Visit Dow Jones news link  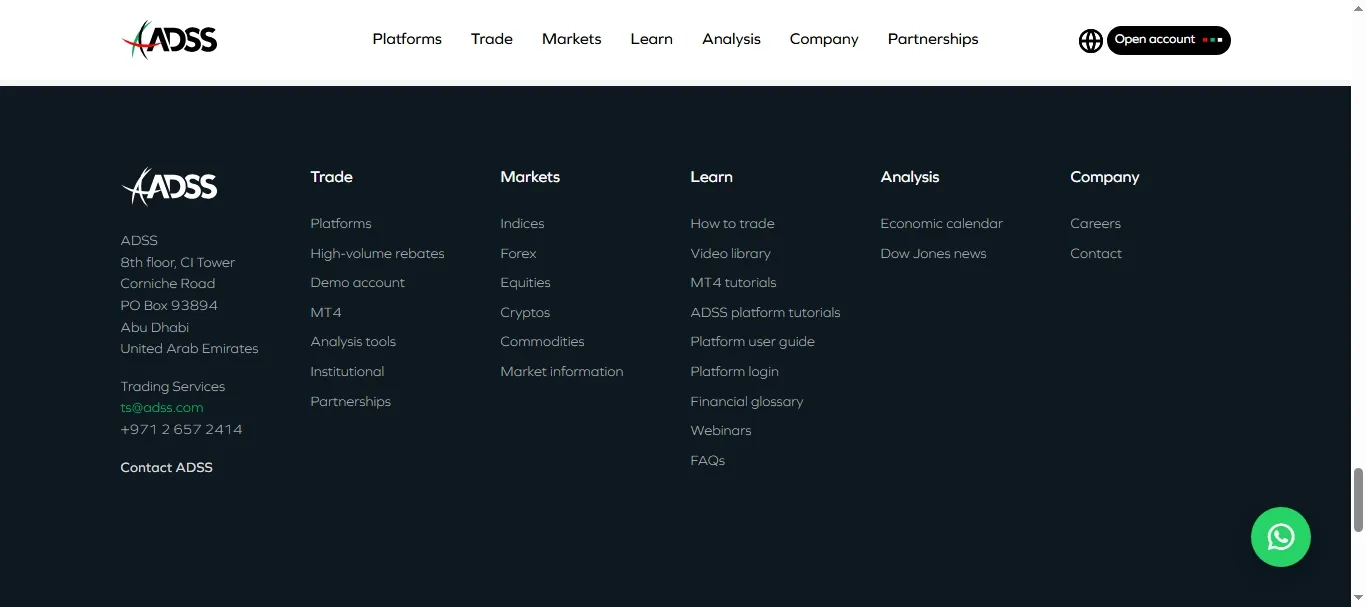(933, 253)
